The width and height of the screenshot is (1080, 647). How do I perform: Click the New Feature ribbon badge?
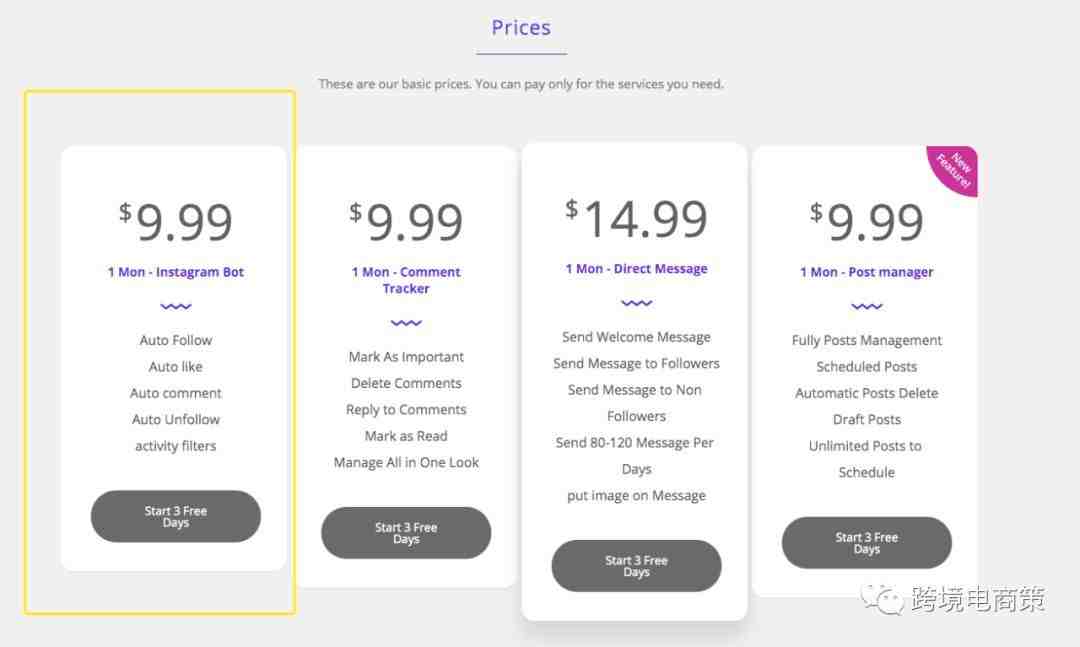point(956,168)
